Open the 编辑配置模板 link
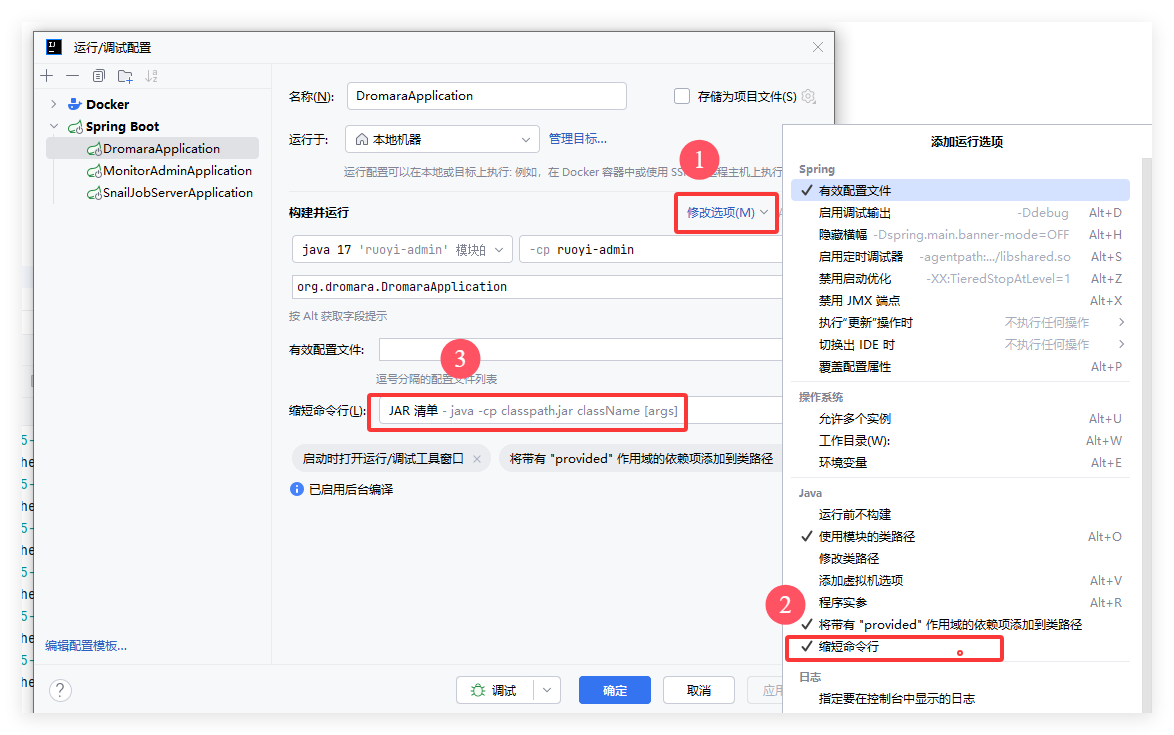This screenshot has height=735, width=1174. click(86, 646)
